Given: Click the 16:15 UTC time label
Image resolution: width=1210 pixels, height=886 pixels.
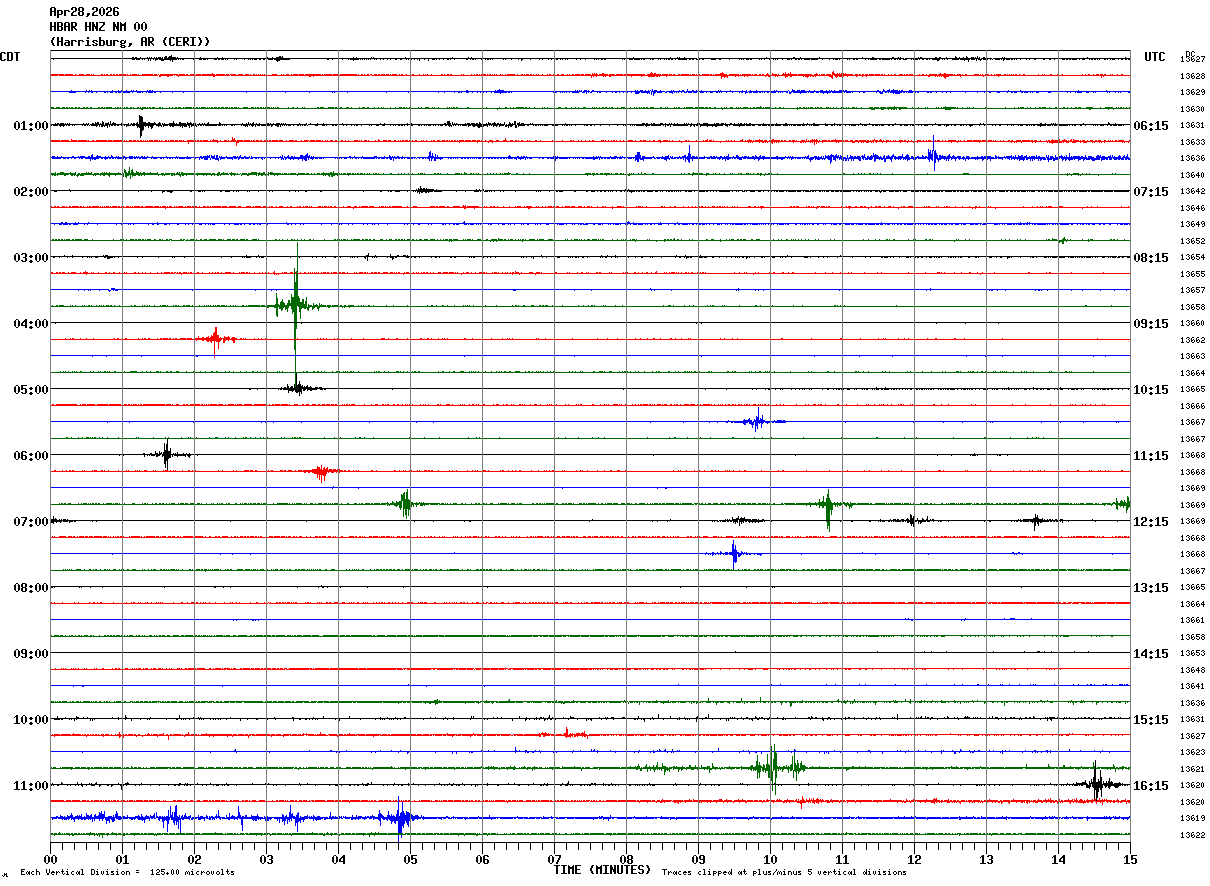Looking at the screenshot, I should pos(1151,786).
